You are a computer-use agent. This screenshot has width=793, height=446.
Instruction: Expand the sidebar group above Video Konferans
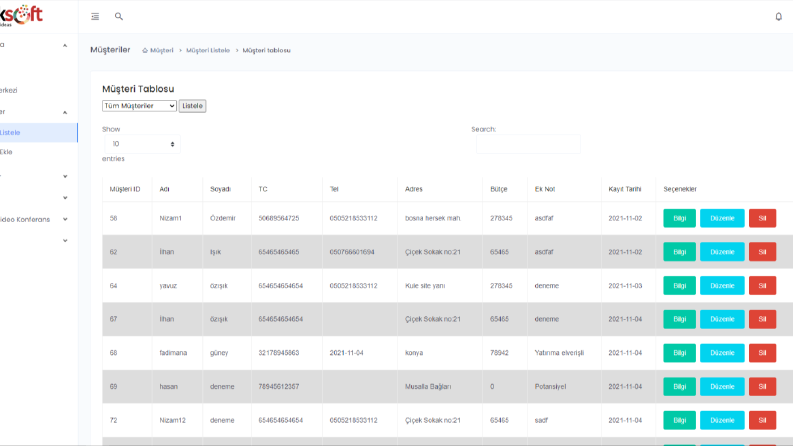pyautogui.click(x=65, y=198)
